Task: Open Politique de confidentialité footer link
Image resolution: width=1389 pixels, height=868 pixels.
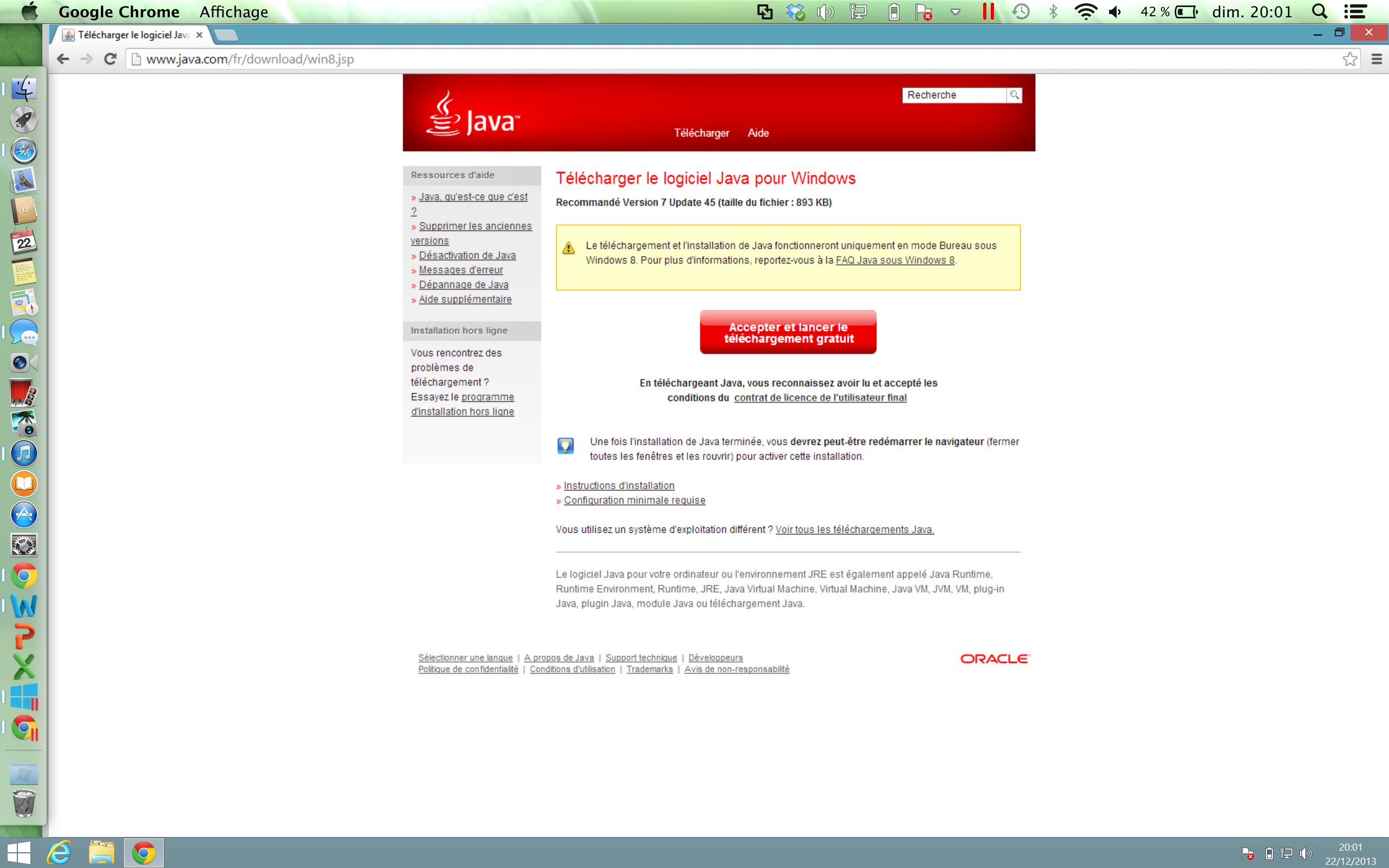Action: point(468,669)
